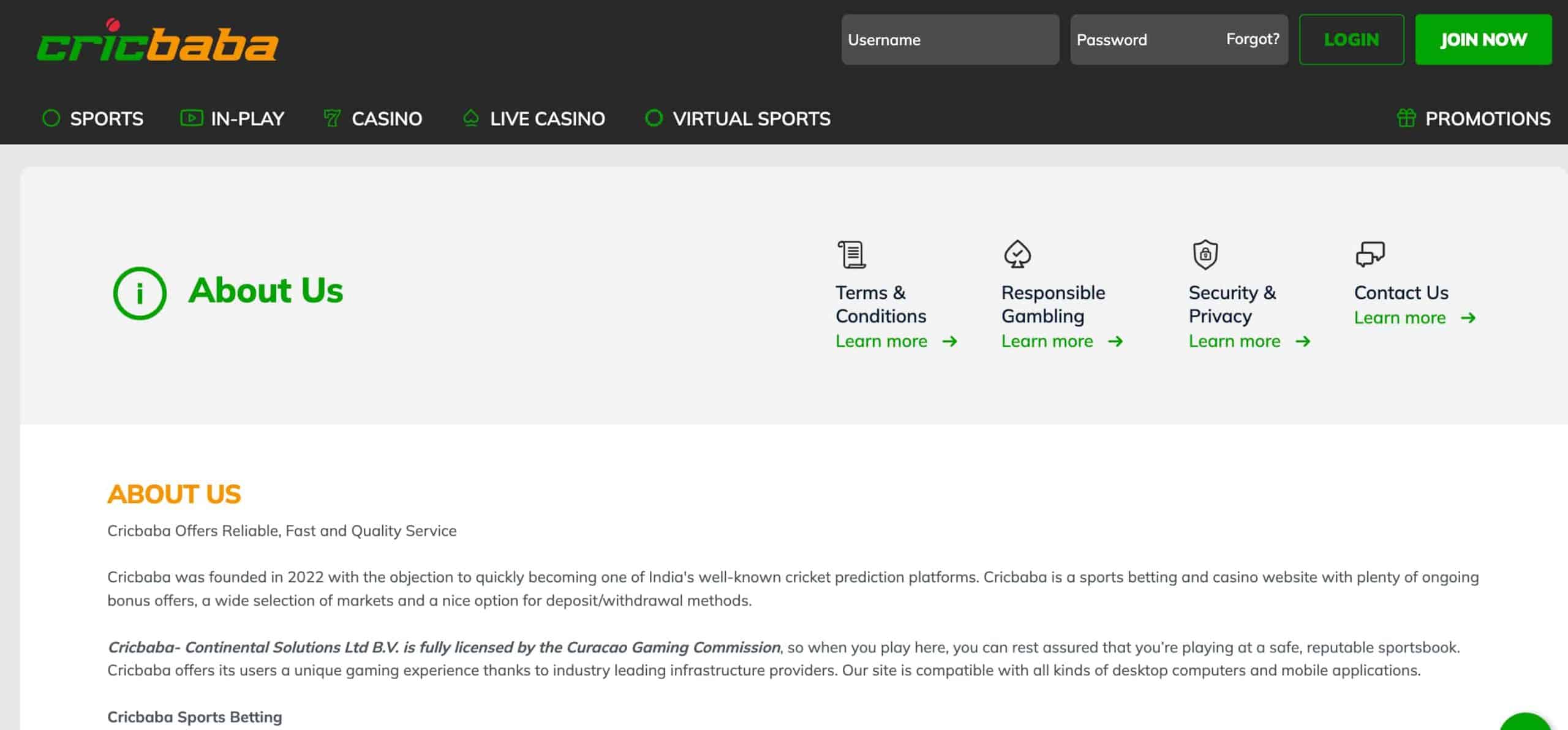
Task: Click arrow next to Terms Learn more
Action: click(950, 341)
